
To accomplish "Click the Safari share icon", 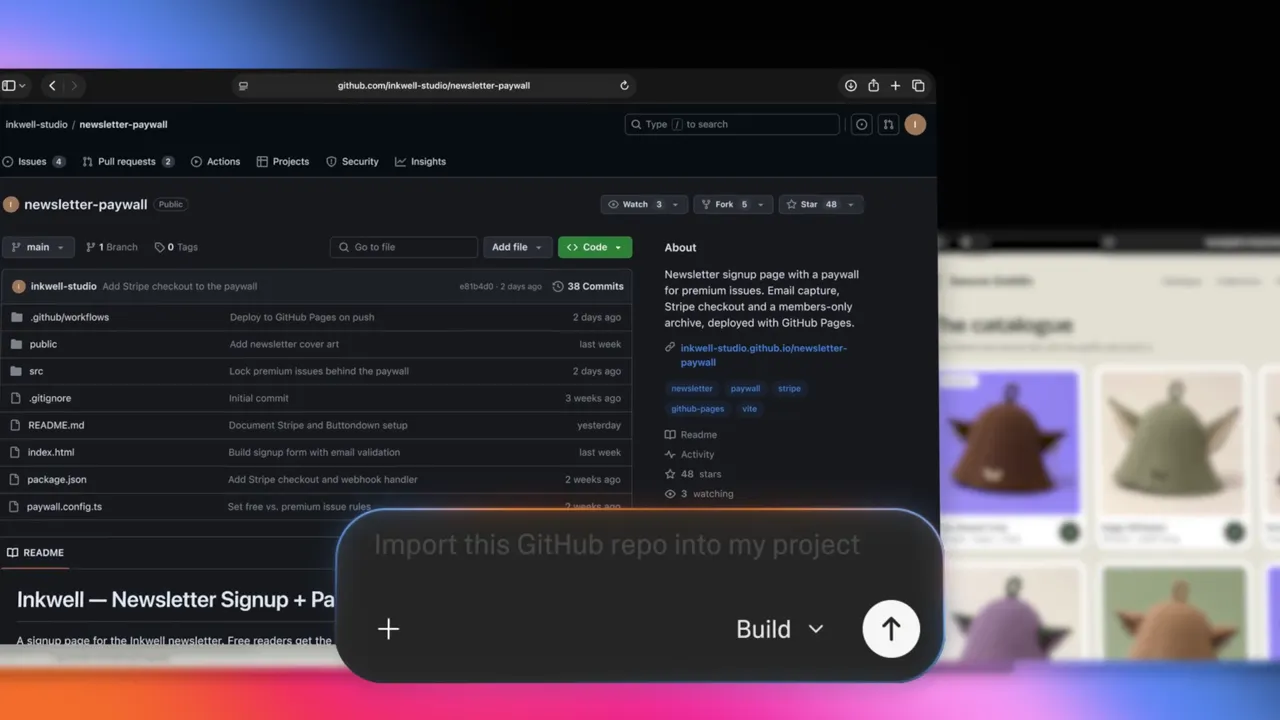I will coord(873,86).
